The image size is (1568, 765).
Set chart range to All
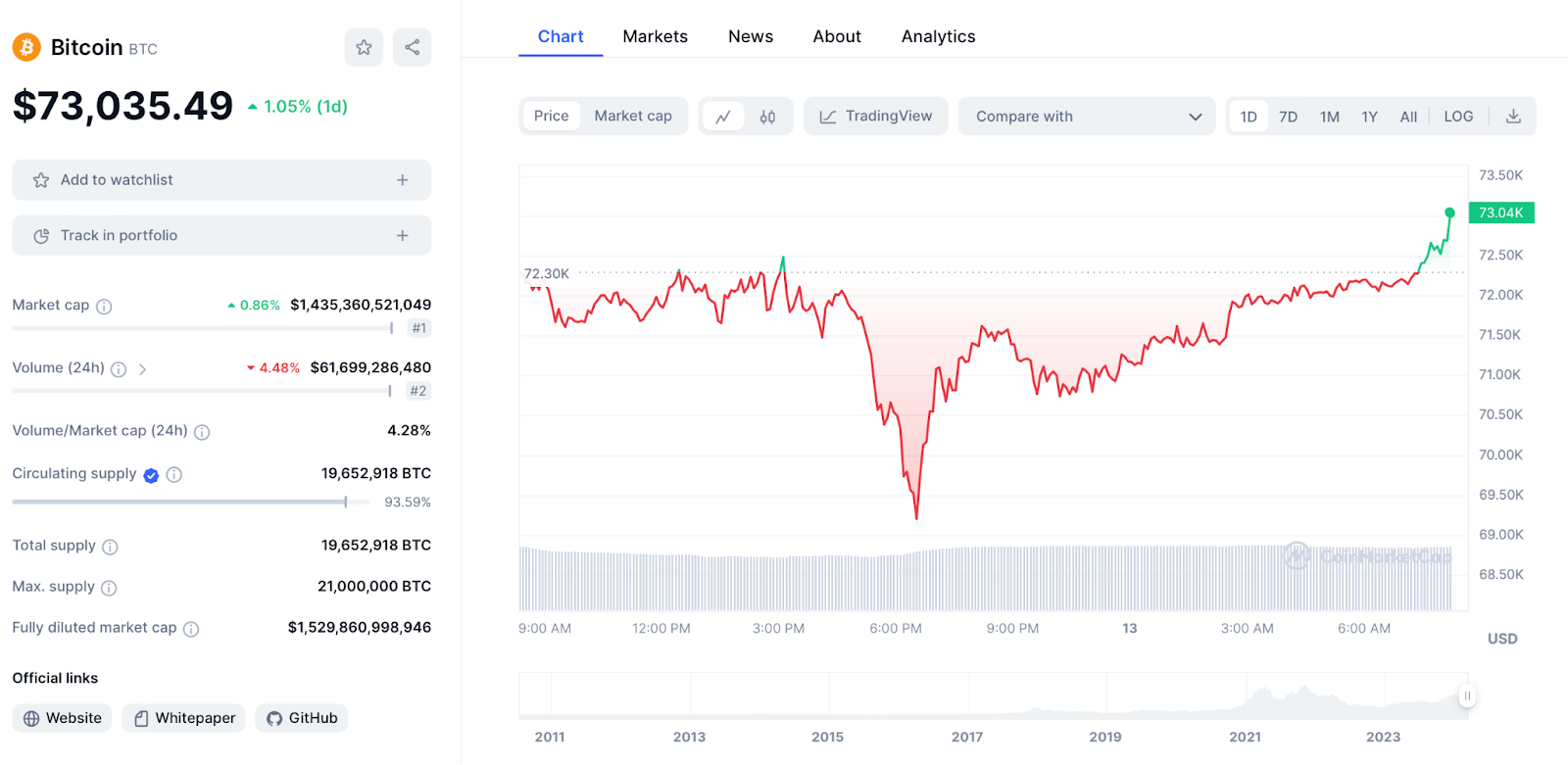[1408, 117]
